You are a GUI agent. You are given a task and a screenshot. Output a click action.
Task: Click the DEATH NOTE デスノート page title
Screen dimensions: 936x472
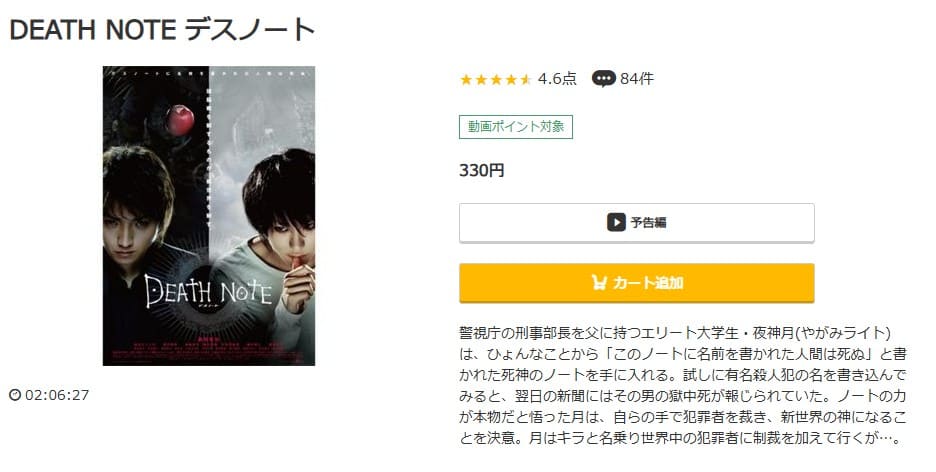pos(162,30)
